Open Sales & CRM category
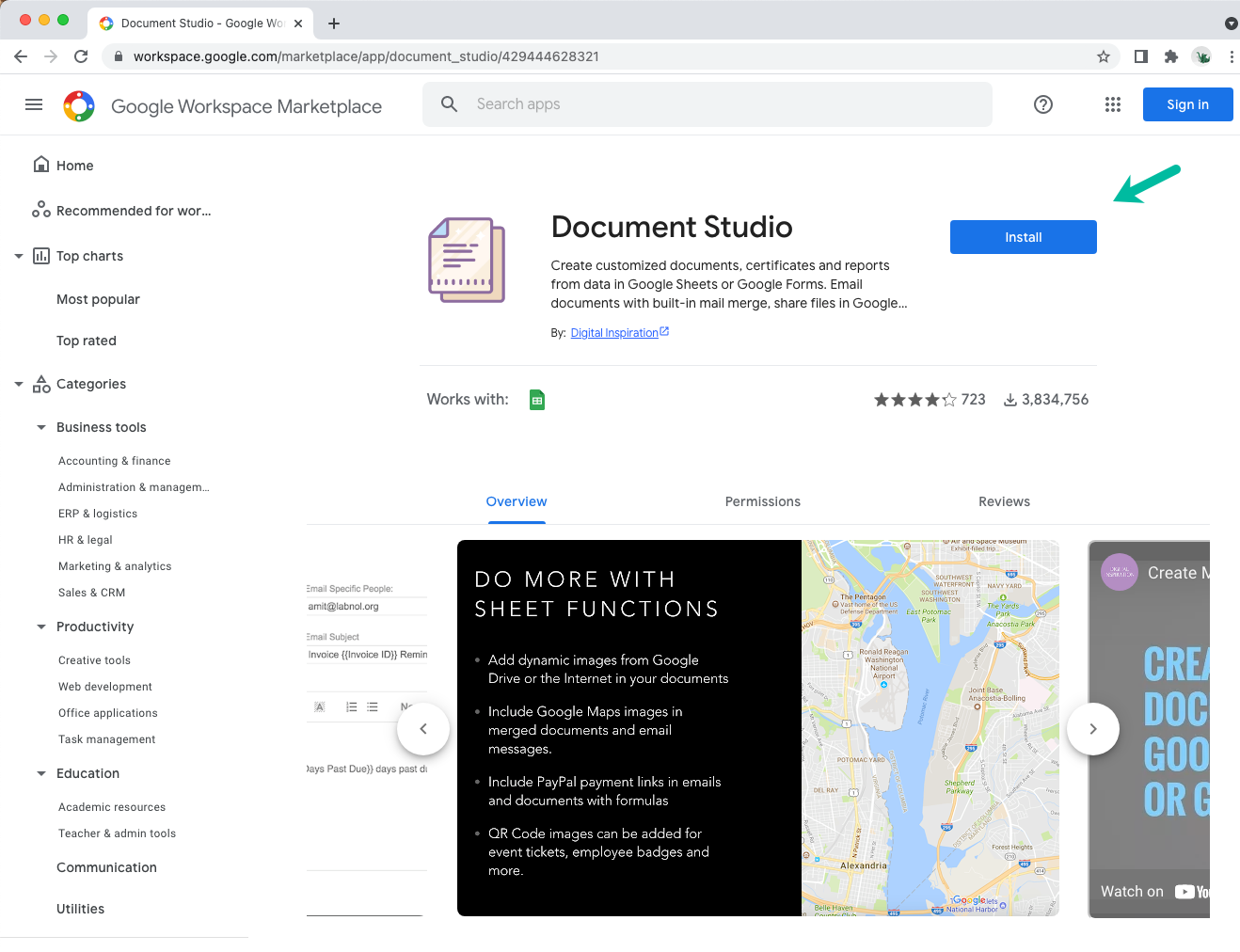1240x952 pixels. 92,593
